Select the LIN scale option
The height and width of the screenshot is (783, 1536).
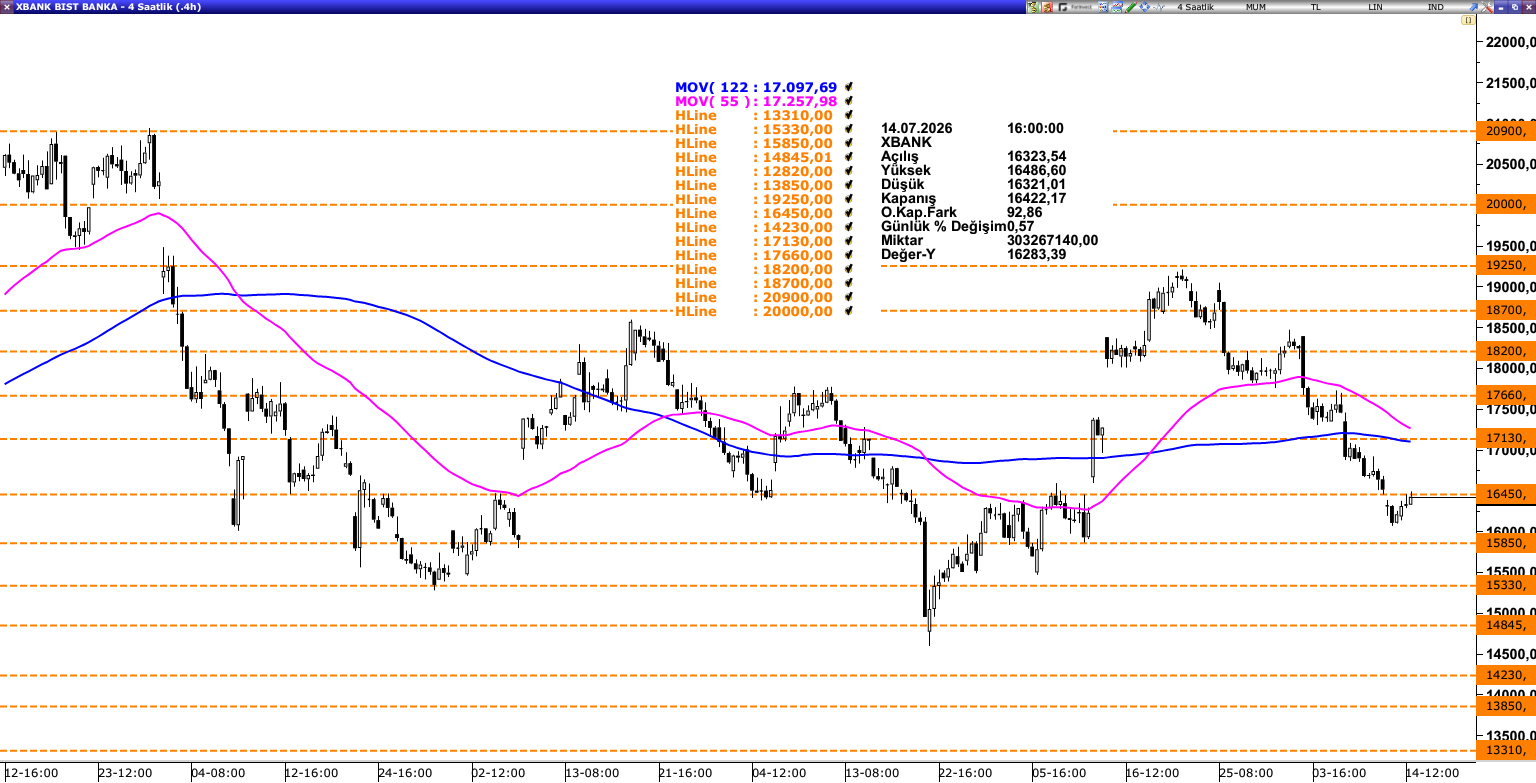[x=1375, y=7]
